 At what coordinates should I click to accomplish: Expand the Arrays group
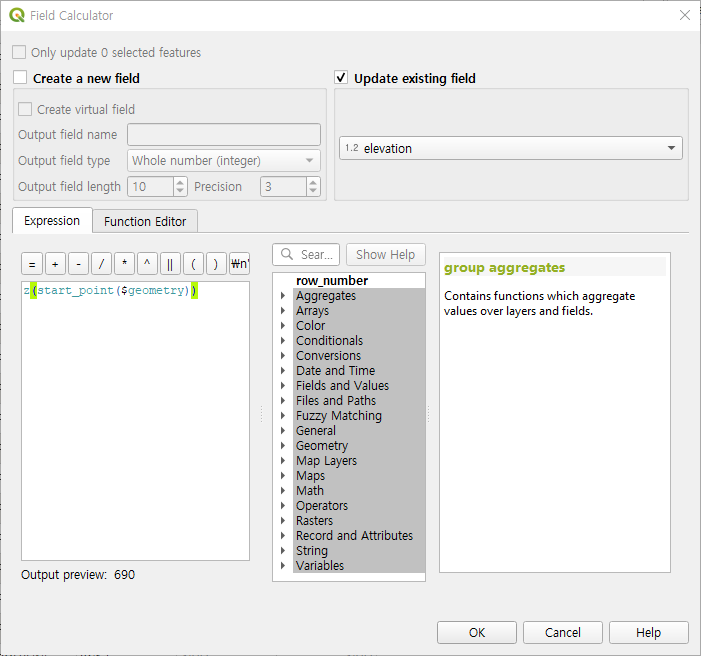(x=283, y=311)
